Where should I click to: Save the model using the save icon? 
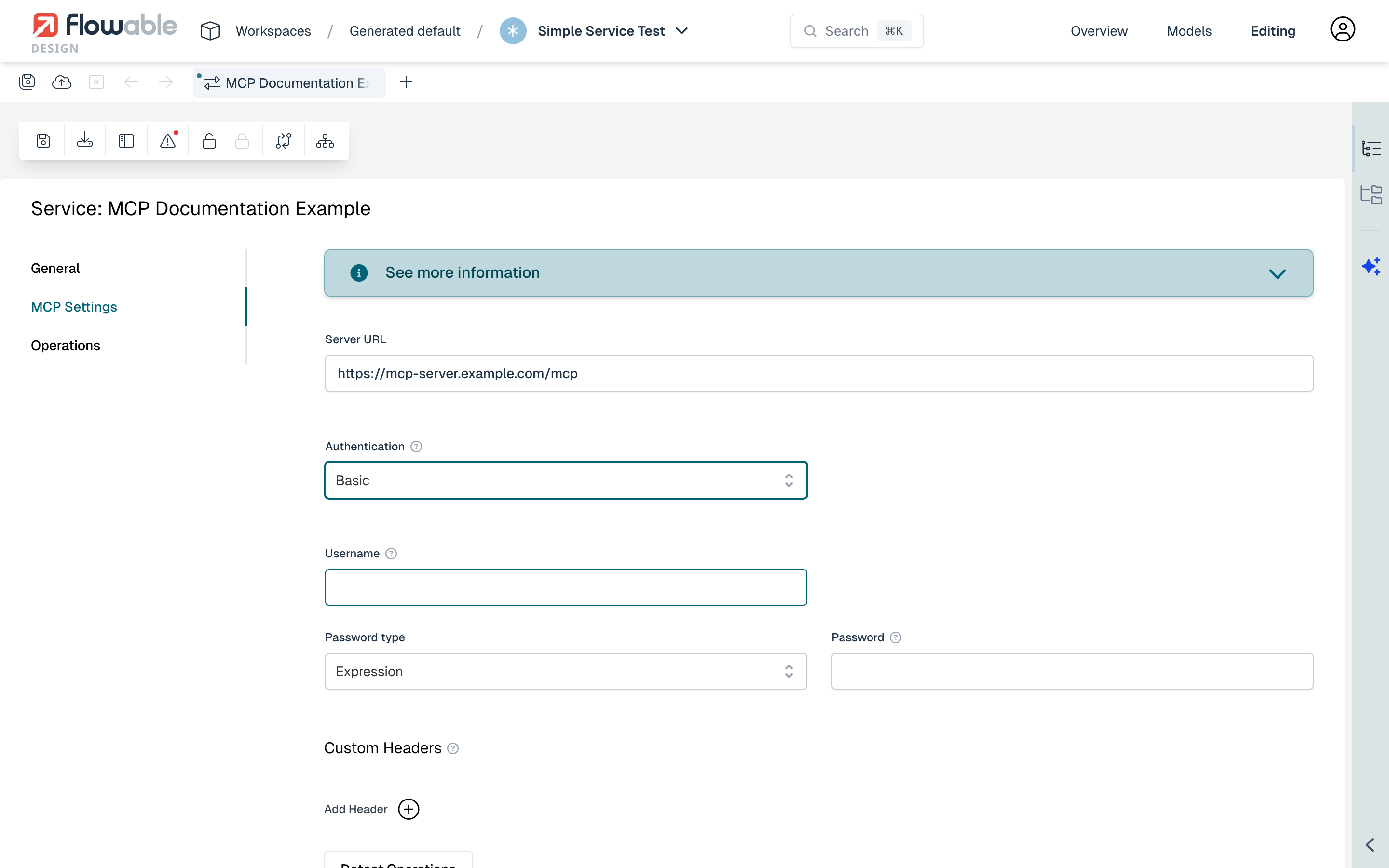43,140
